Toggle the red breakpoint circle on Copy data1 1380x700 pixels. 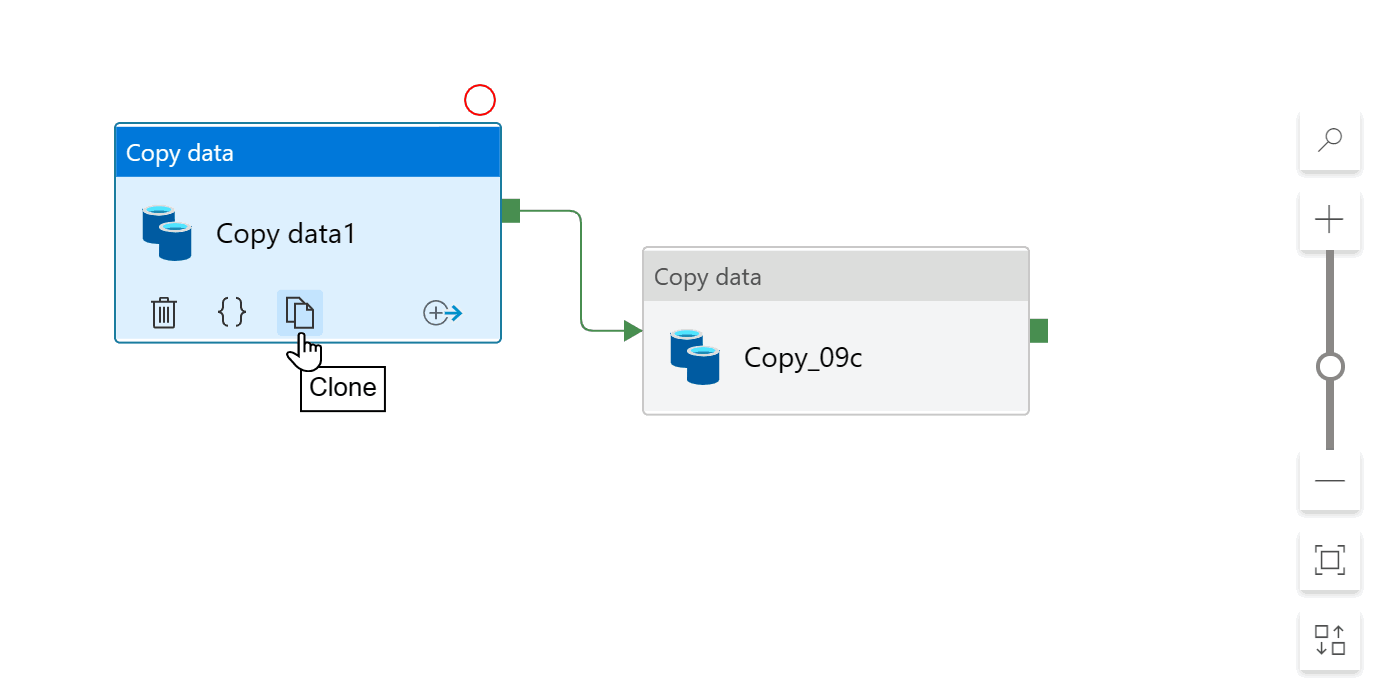pos(480,100)
